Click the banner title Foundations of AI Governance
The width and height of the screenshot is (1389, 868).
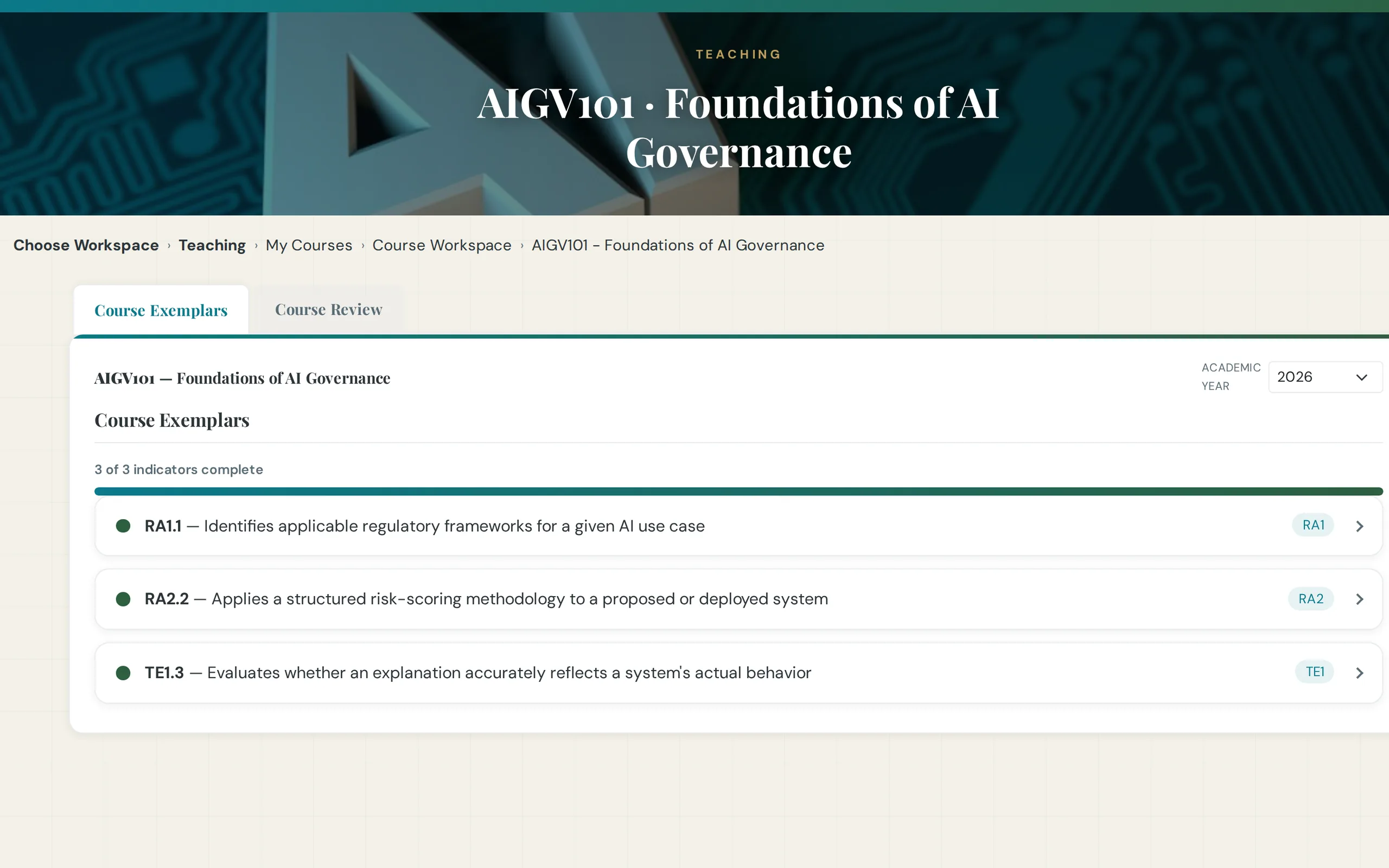738,127
